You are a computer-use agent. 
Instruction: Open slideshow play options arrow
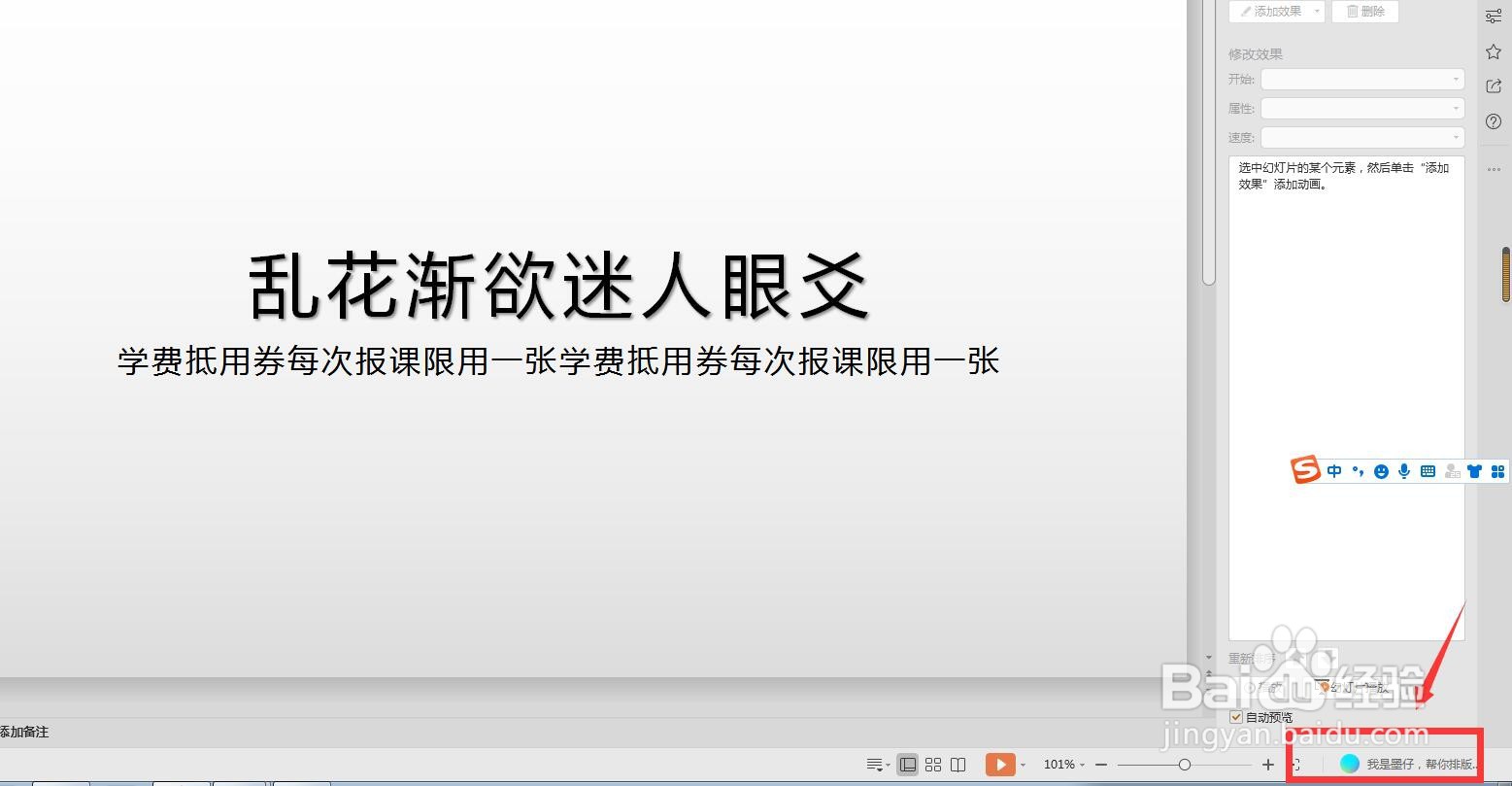click(x=1023, y=766)
